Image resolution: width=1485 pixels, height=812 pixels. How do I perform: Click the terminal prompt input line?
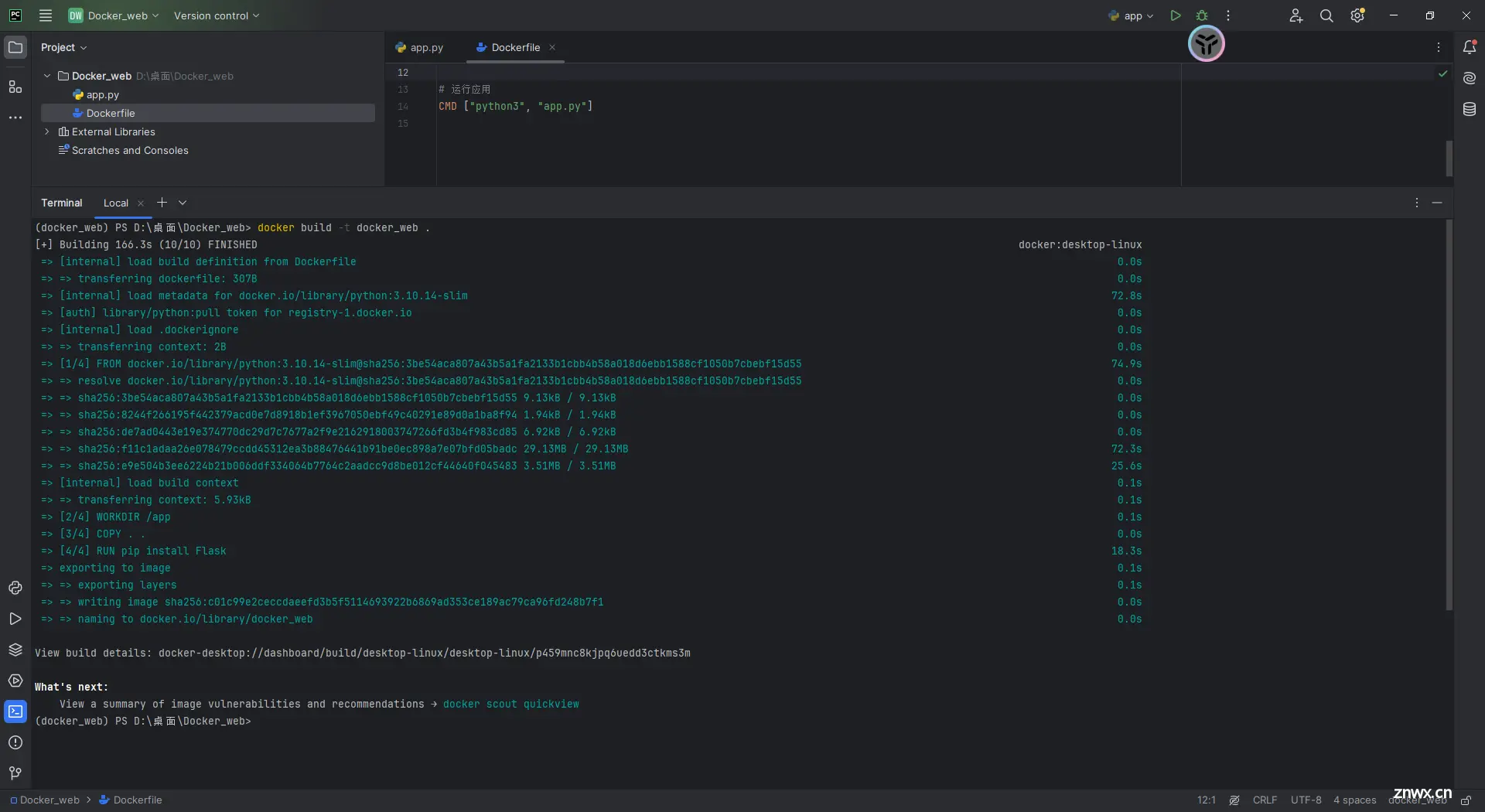tap(143, 721)
